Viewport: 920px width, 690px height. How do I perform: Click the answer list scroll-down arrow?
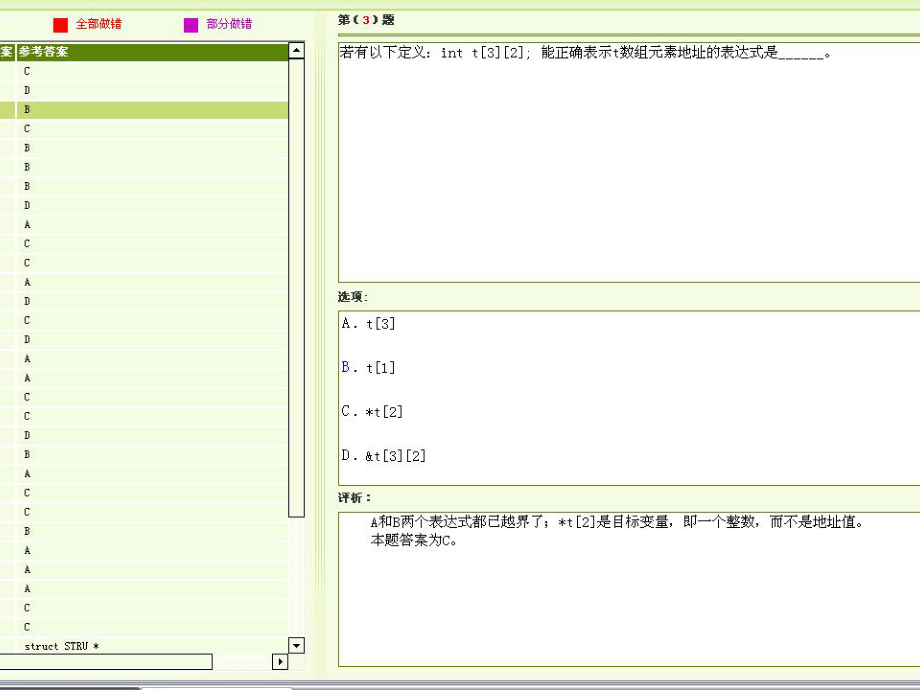[x=297, y=645]
